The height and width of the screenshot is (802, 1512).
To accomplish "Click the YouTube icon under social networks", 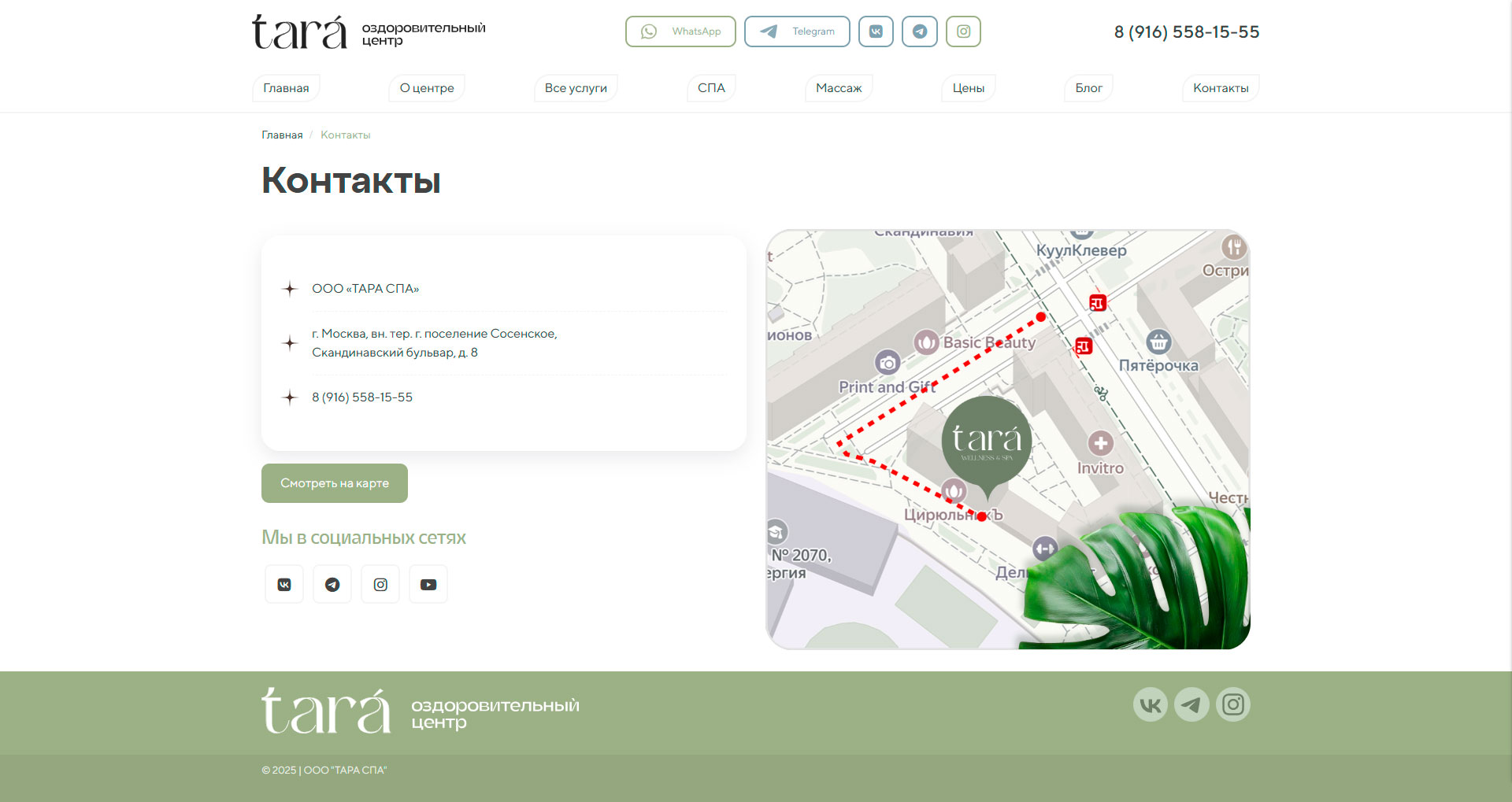I will [x=428, y=585].
